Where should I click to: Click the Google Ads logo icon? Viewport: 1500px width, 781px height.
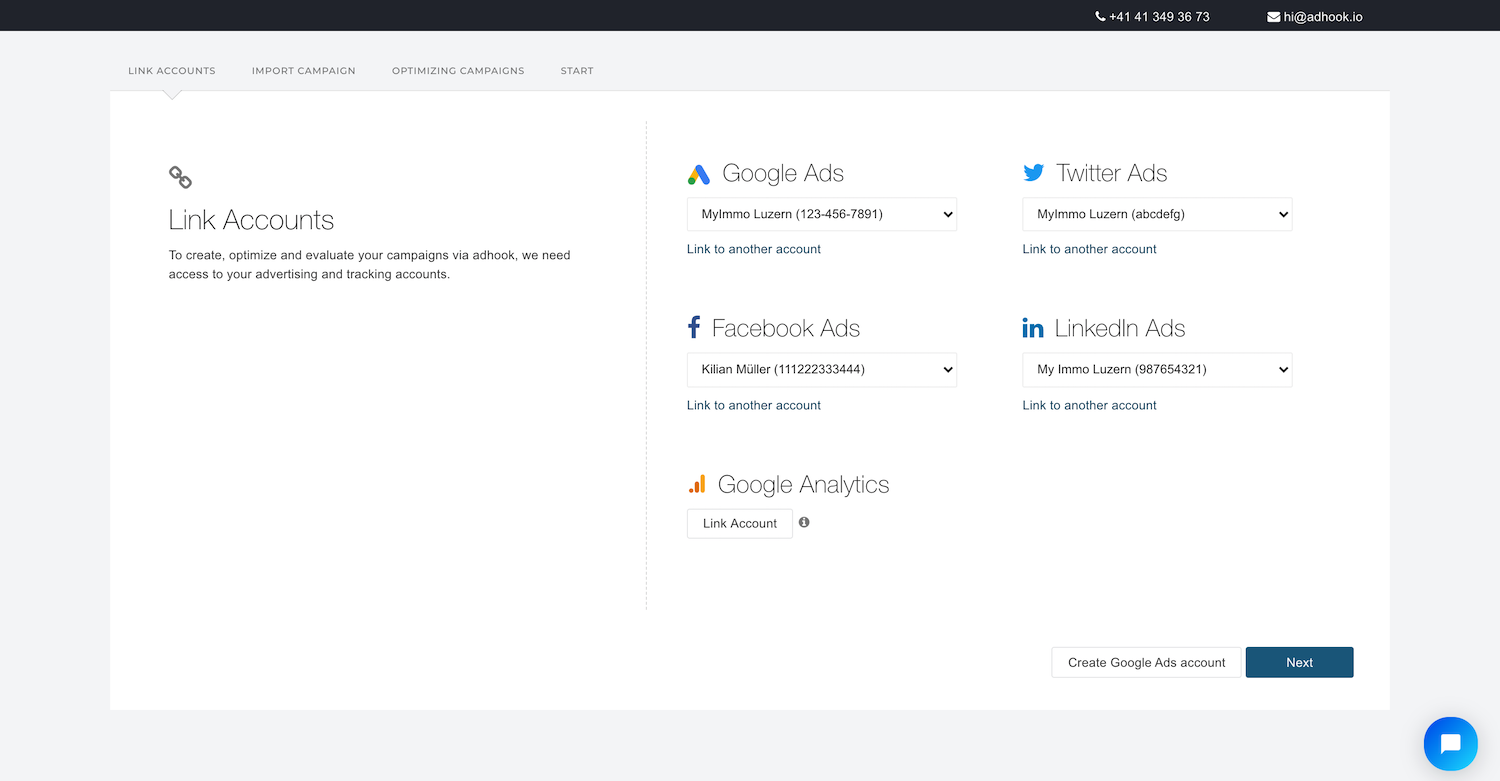[699, 174]
